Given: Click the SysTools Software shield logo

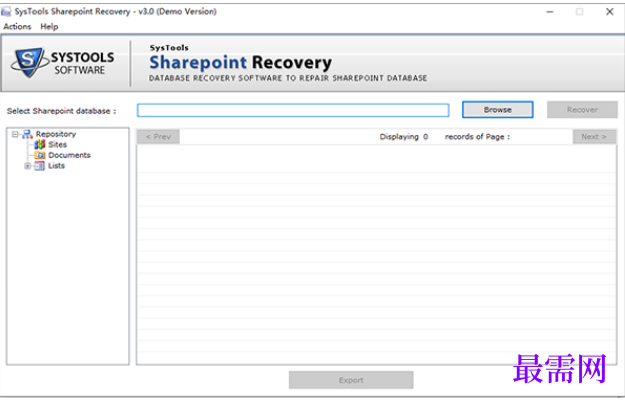Looking at the screenshot, I should (x=28, y=62).
